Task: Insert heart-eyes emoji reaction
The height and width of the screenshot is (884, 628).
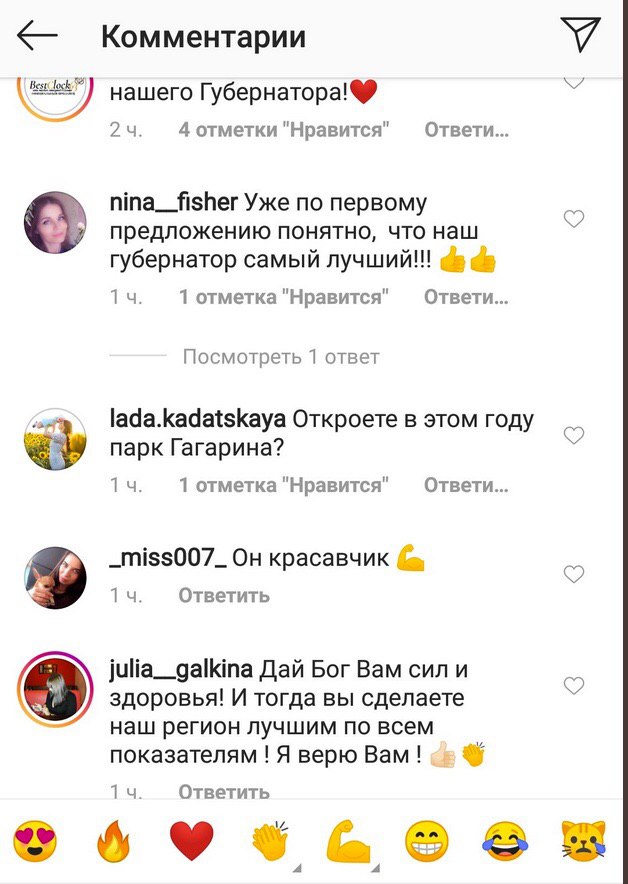Action: tap(35, 841)
